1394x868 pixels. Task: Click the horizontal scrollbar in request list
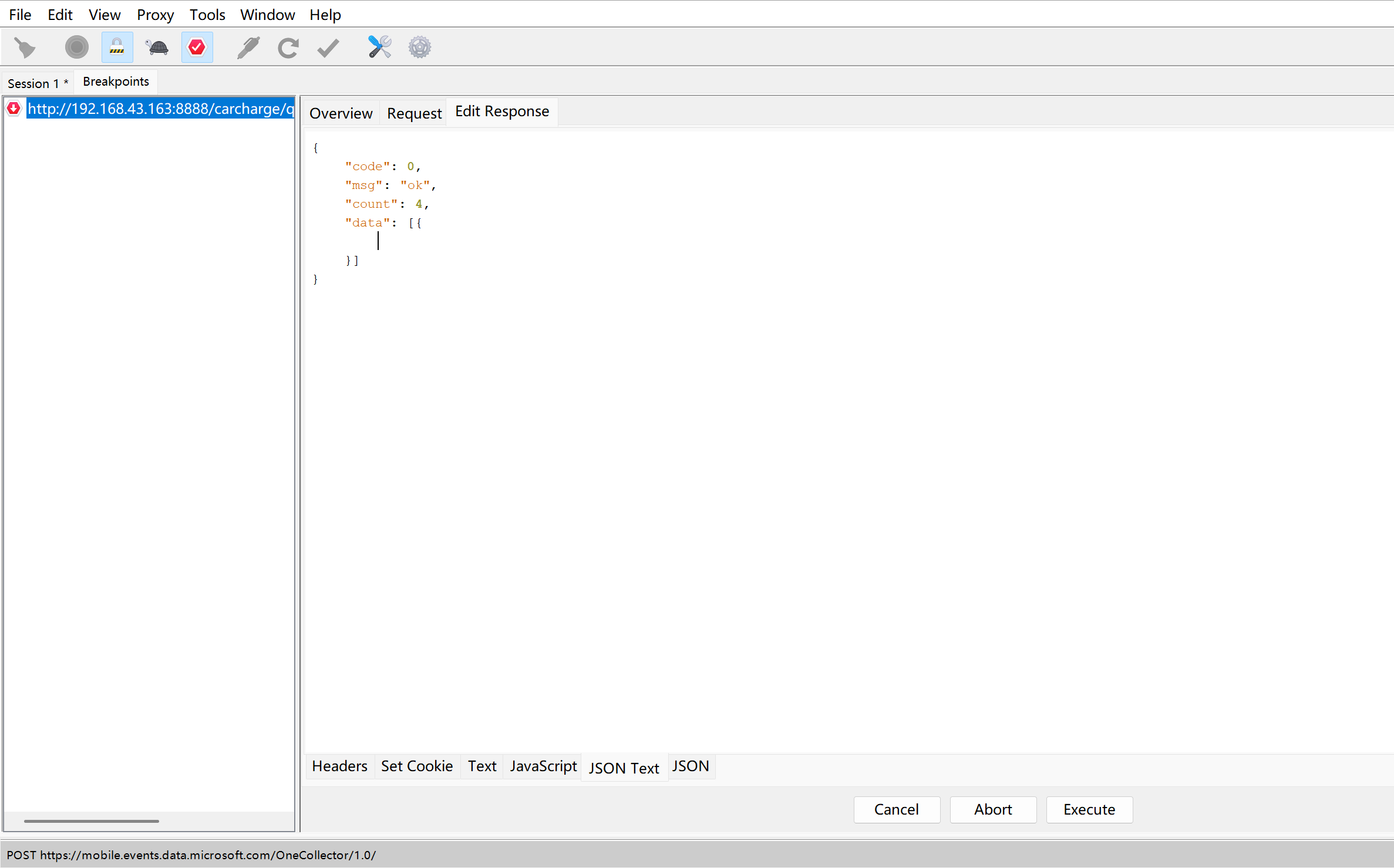[x=92, y=821]
